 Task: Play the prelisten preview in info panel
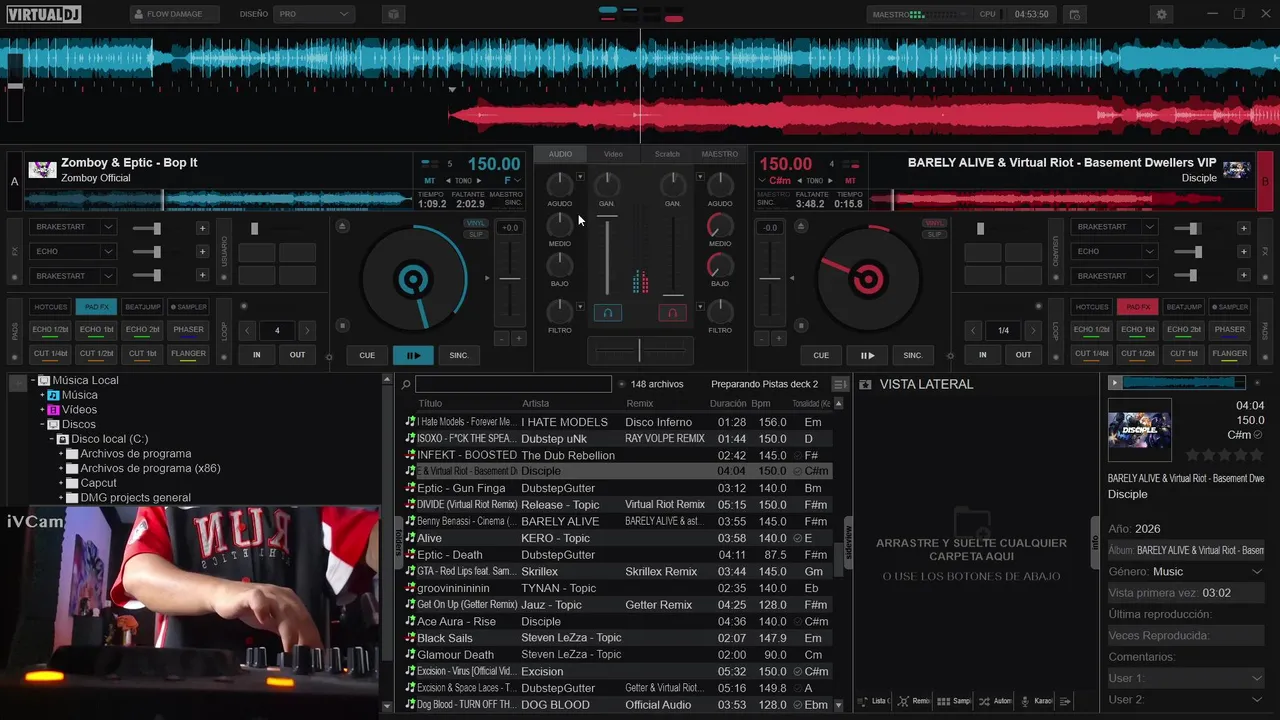coord(1115,382)
